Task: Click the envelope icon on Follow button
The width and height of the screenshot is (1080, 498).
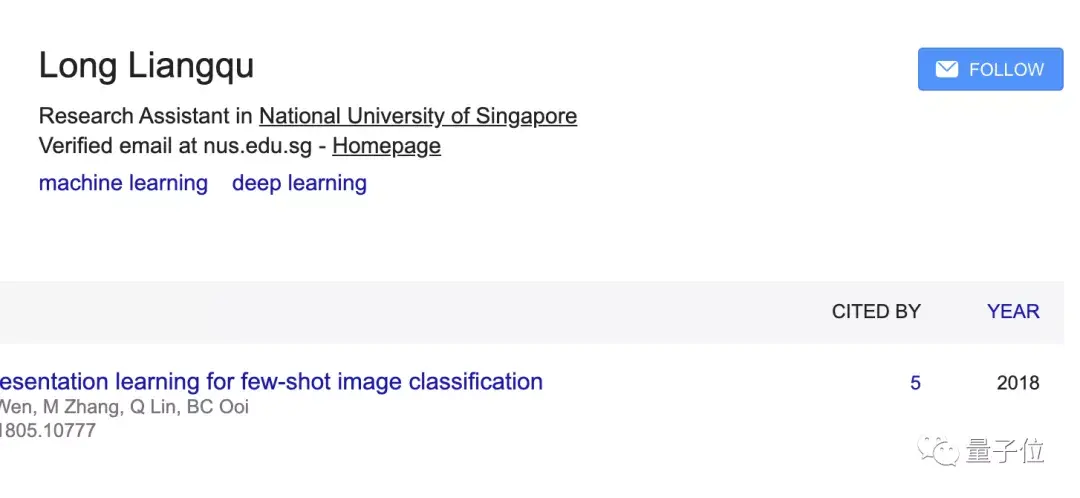Action: click(x=946, y=69)
